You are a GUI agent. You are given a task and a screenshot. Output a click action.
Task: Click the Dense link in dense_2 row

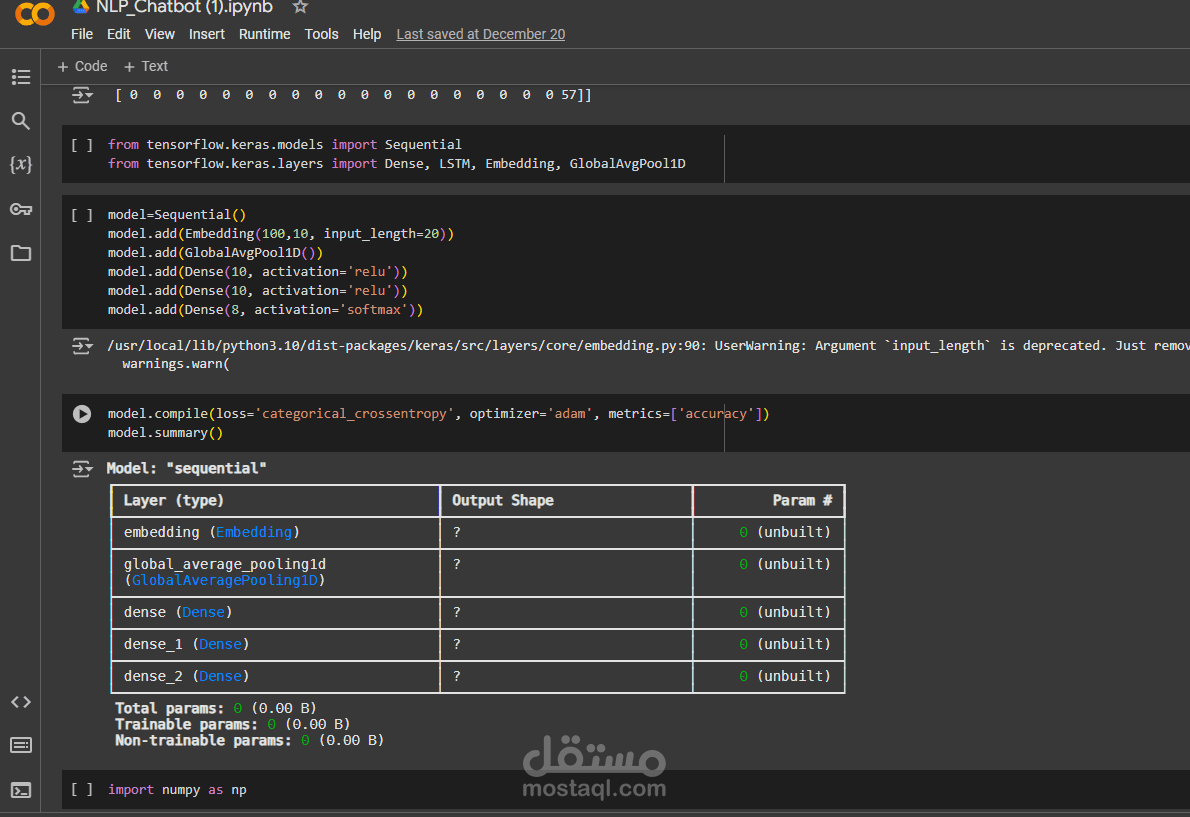click(x=220, y=676)
